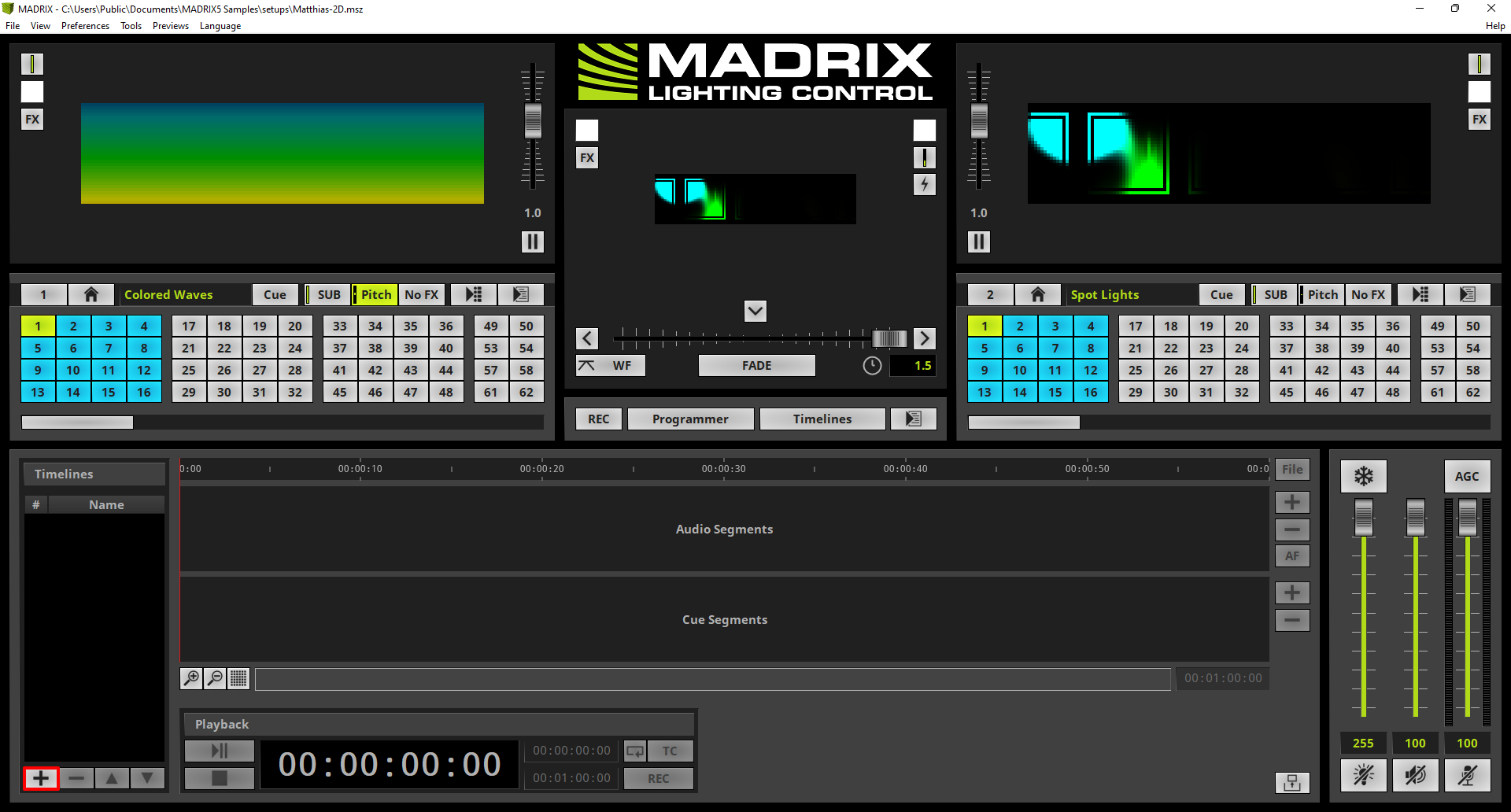Open the left deck FX button
Screen dimensions: 1511x812
click(x=32, y=120)
